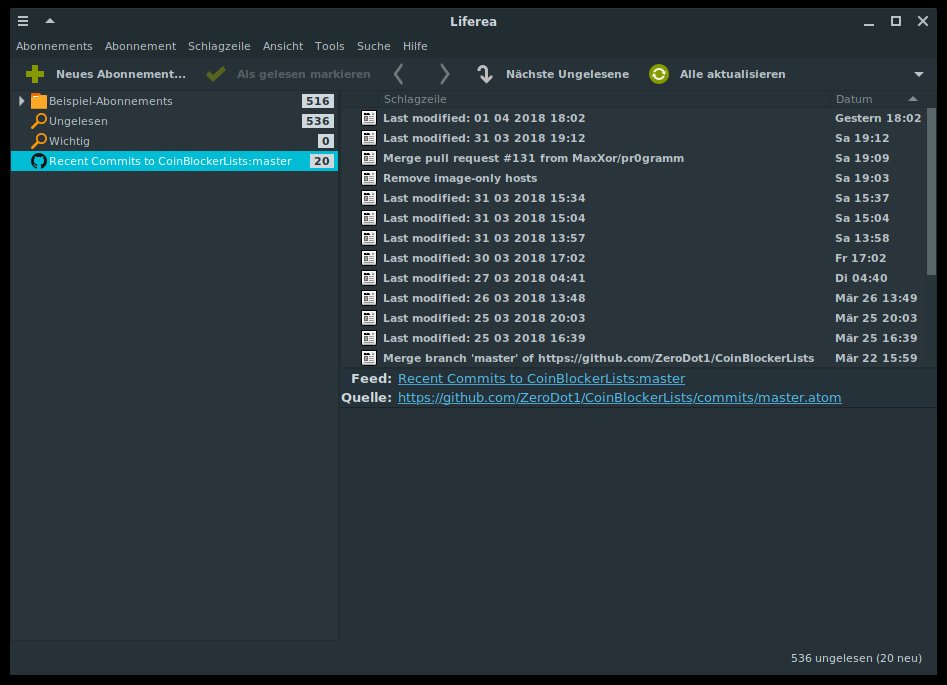Screen dimensions: 947x685
Task: Click Neues Abonnement... button label
Action: pyautogui.click(x=121, y=74)
